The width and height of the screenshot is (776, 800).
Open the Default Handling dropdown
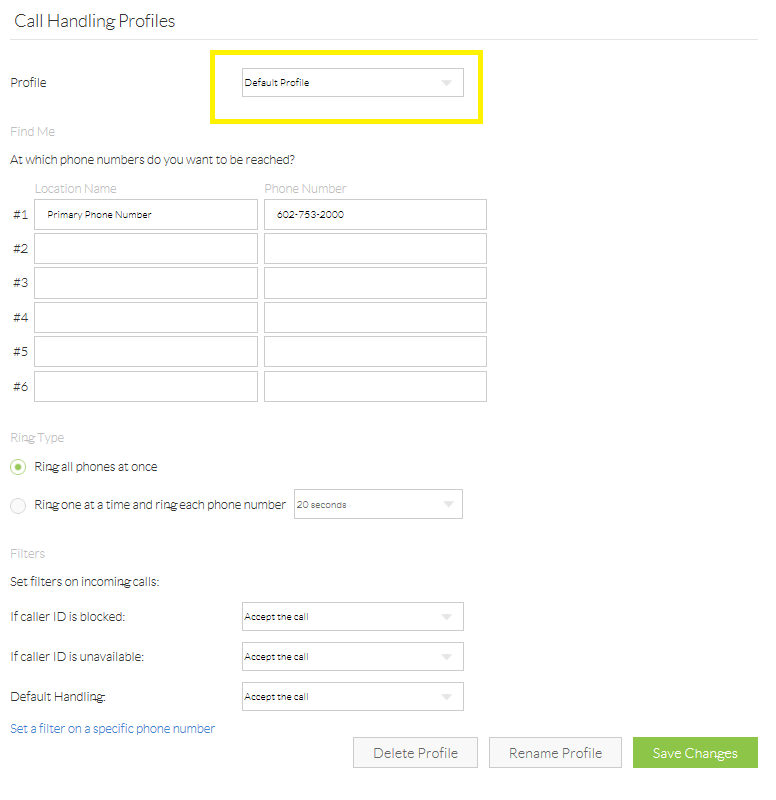(x=352, y=696)
